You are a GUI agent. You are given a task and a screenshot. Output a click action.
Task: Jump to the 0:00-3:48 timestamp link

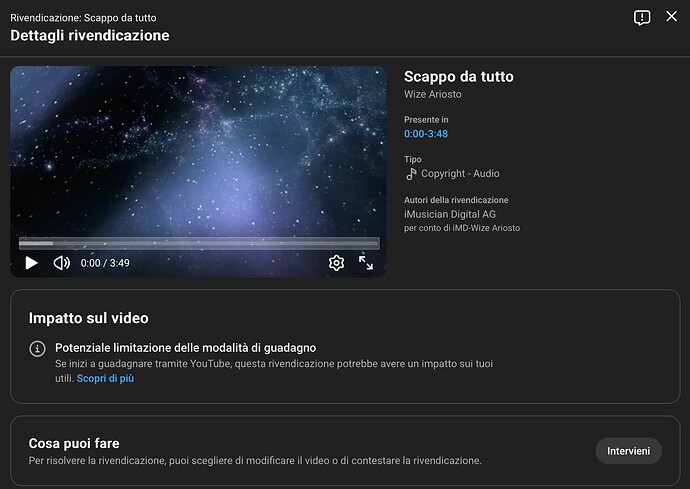pyautogui.click(x=426, y=134)
